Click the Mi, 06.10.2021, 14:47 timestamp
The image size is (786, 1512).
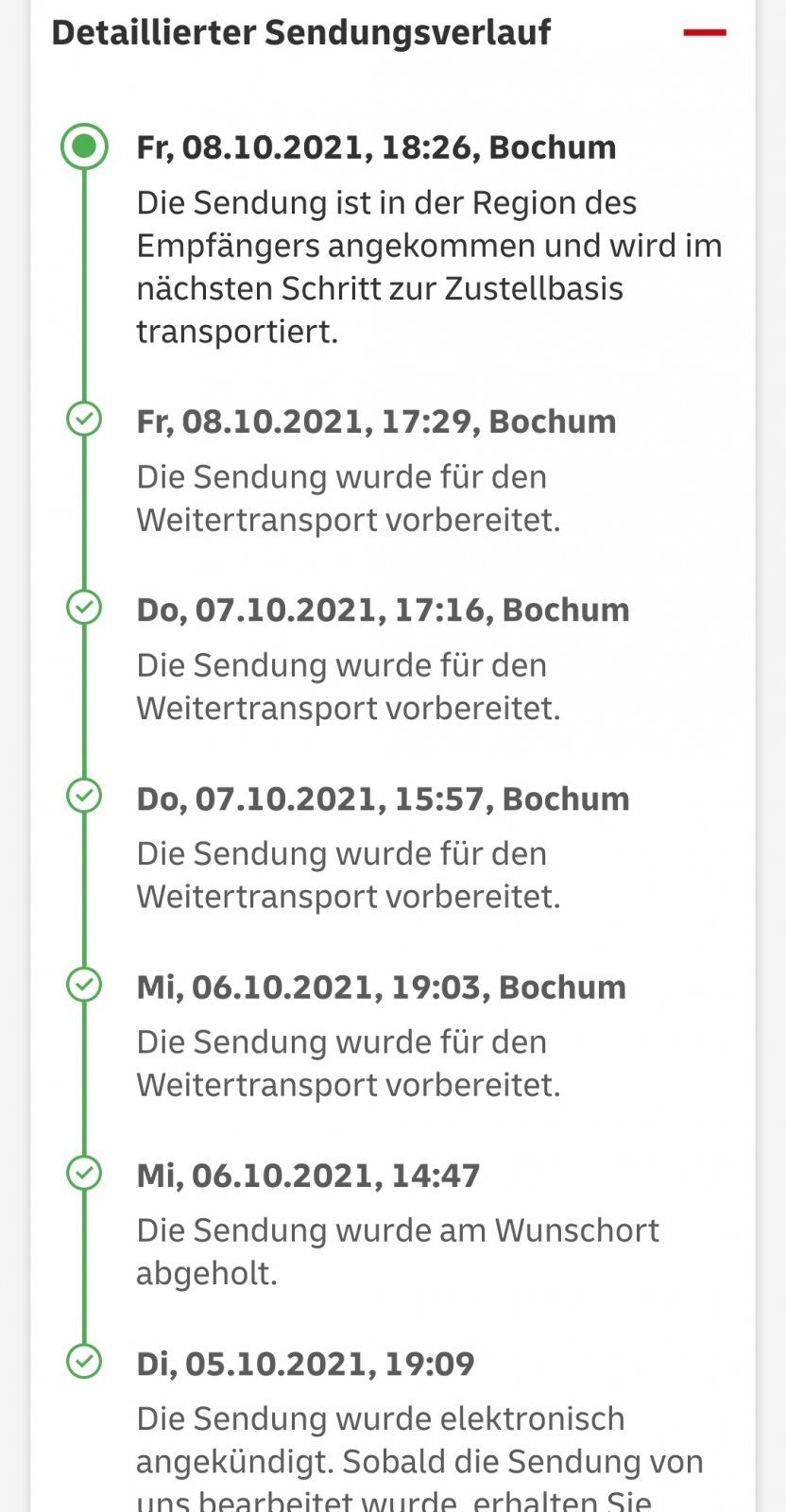[308, 1176]
